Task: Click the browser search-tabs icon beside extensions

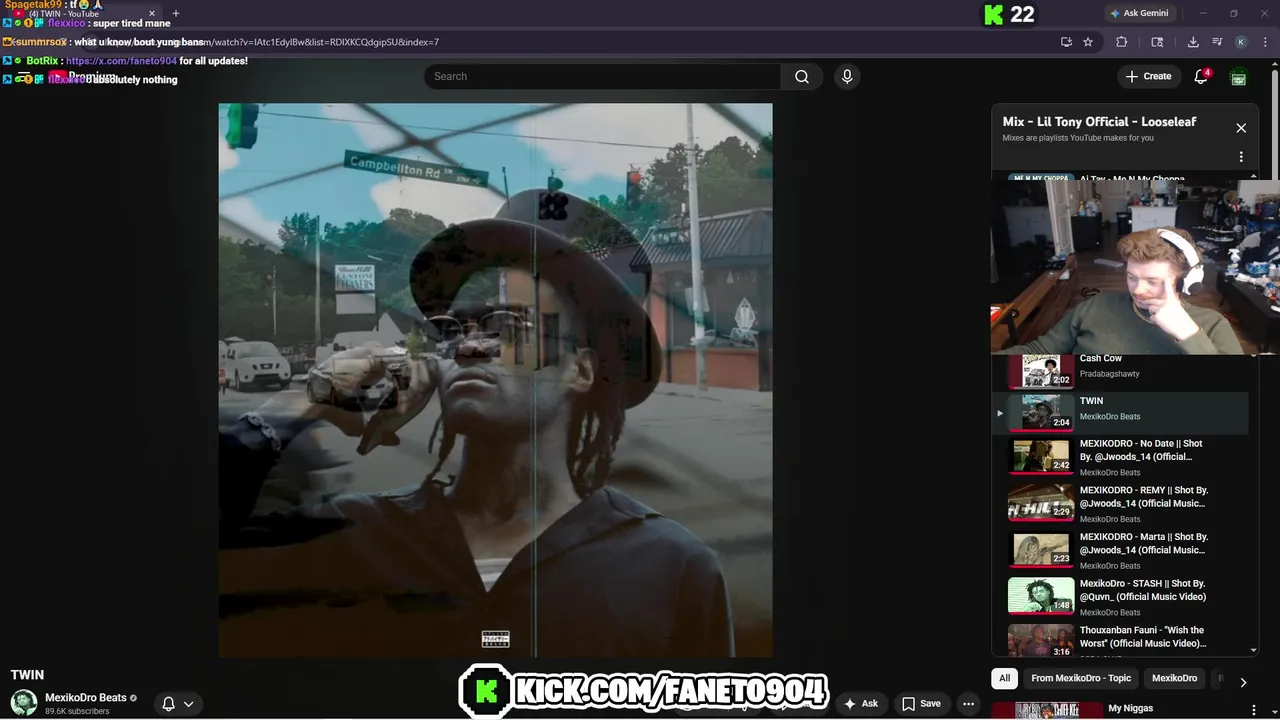Action: pos(1157,42)
